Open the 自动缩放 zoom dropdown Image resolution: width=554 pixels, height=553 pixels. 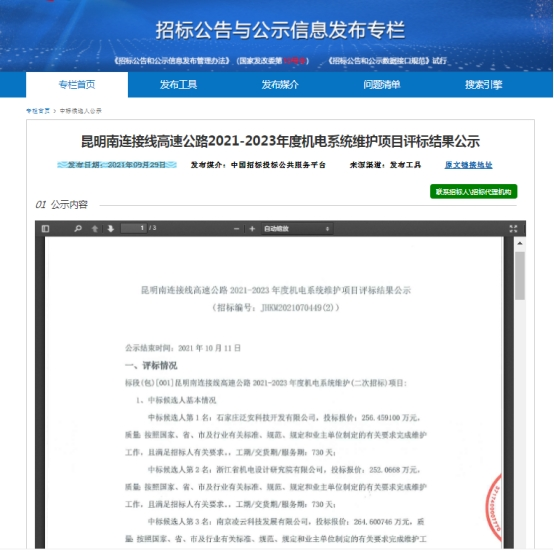[297, 229]
